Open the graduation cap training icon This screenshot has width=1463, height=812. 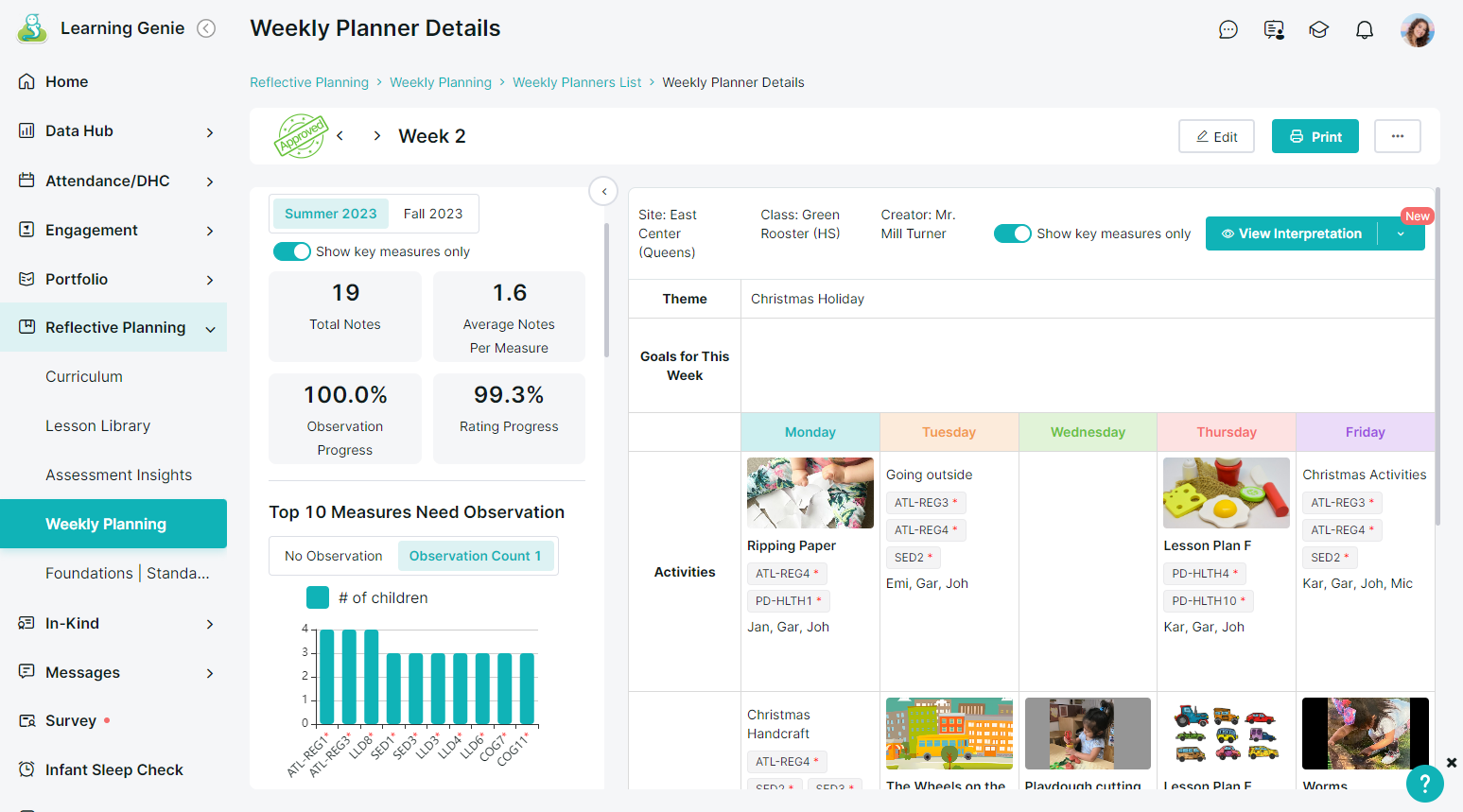[x=1318, y=29]
